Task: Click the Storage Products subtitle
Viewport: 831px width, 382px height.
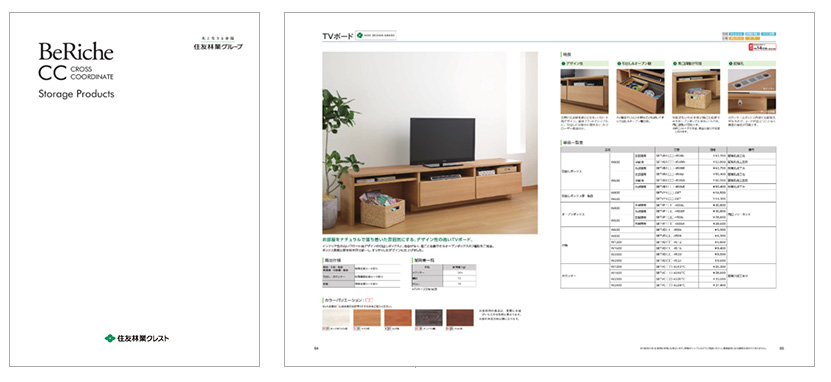Action: click(x=76, y=94)
